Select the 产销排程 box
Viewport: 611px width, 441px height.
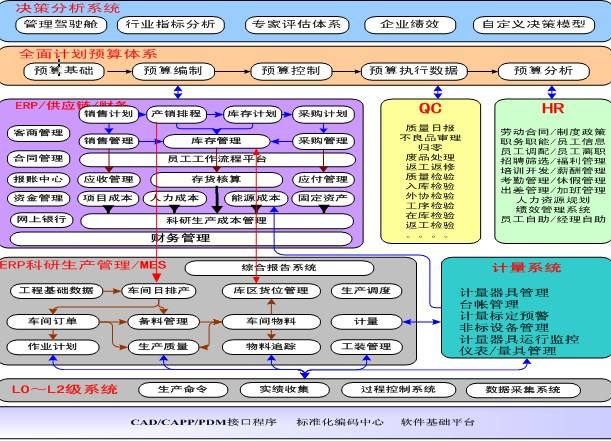coord(176,114)
